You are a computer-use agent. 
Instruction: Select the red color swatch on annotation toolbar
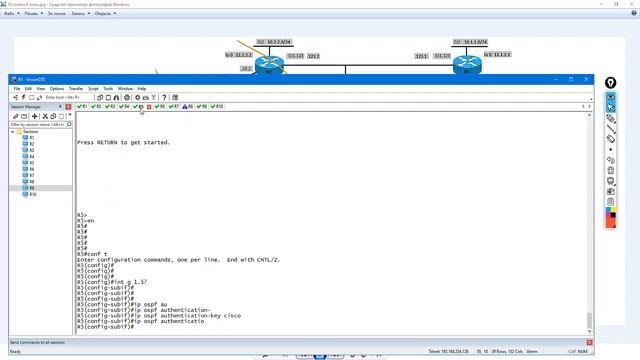tap(611, 223)
